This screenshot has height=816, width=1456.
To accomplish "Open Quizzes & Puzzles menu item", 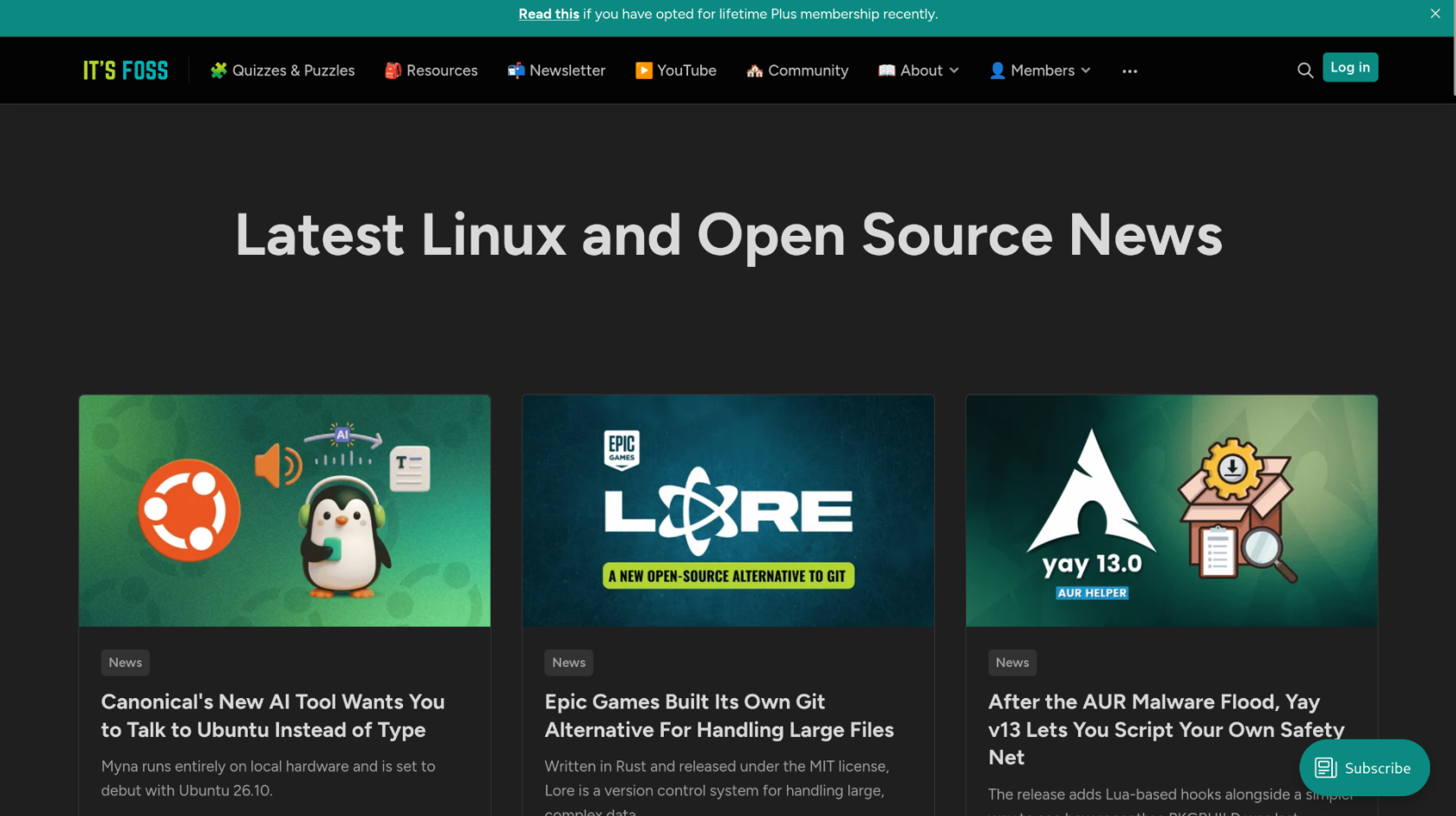I will [x=283, y=70].
